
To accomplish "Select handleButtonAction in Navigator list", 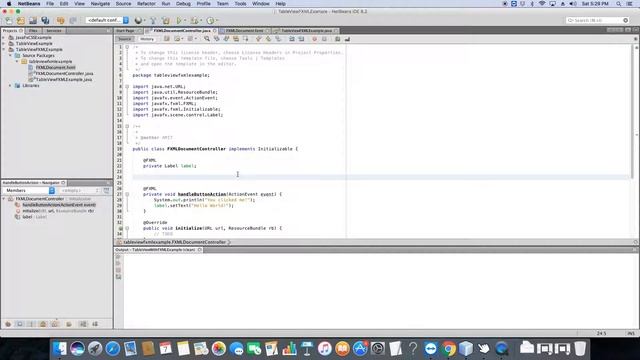I will pos(58,205).
